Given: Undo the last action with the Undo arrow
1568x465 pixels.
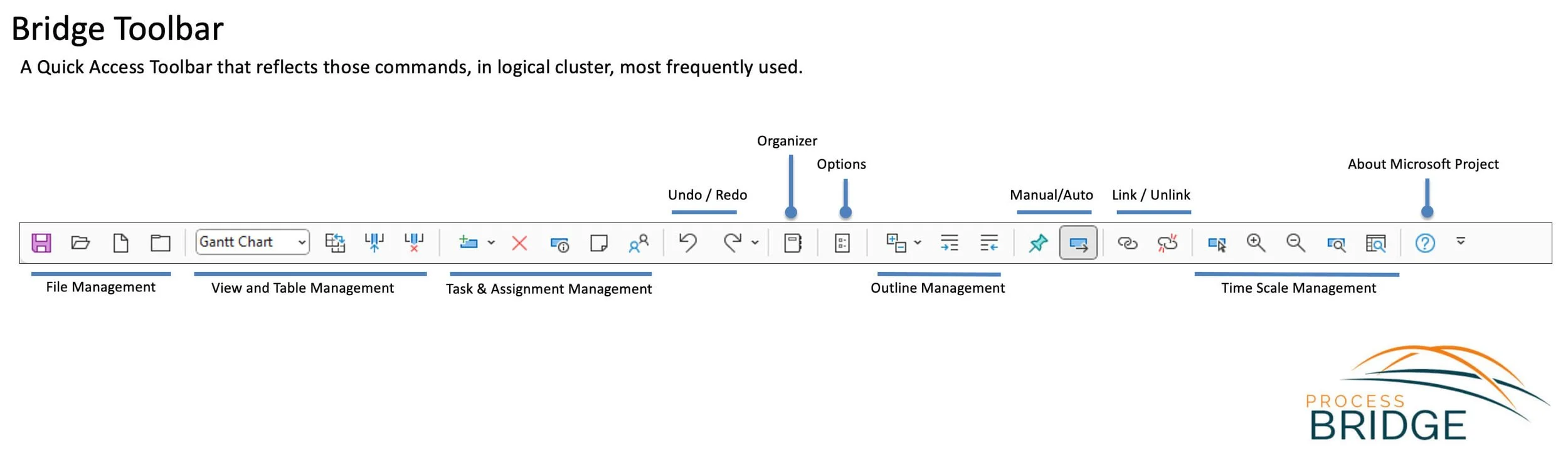Looking at the screenshot, I should point(688,243).
